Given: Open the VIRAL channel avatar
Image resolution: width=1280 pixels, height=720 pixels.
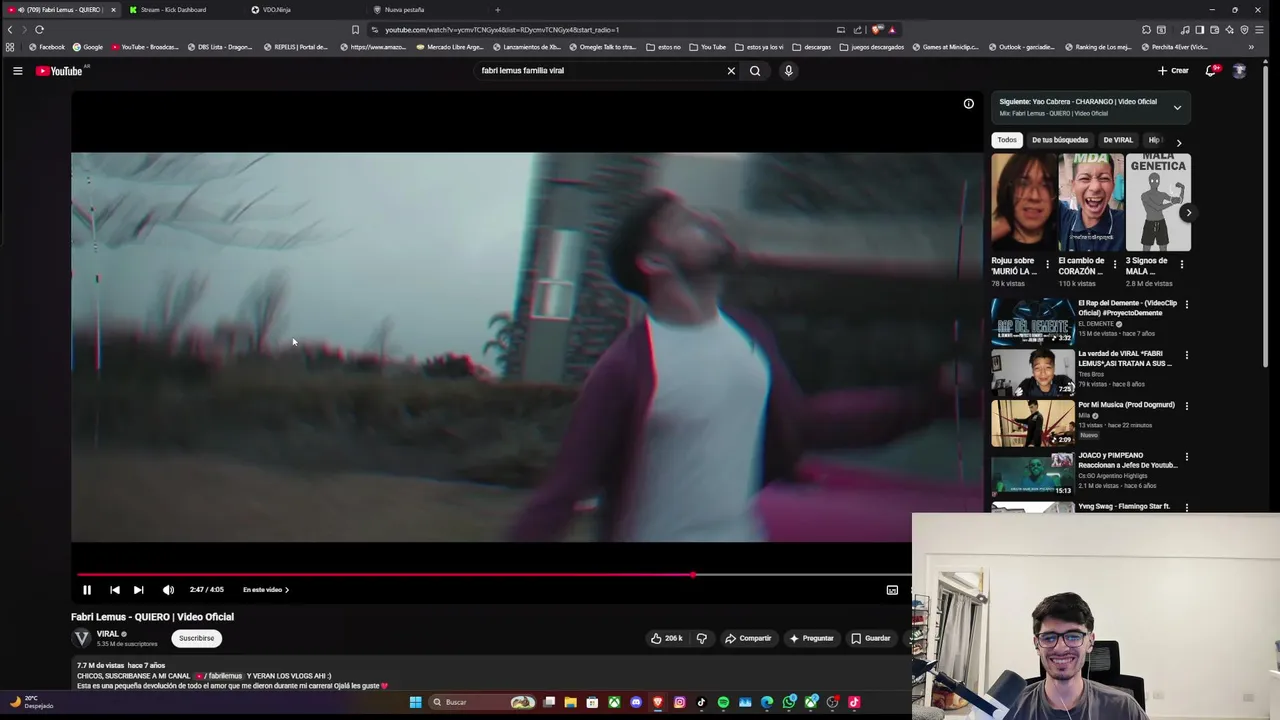Looking at the screenshot, I should pyautogui.click(x=82, y=638).
